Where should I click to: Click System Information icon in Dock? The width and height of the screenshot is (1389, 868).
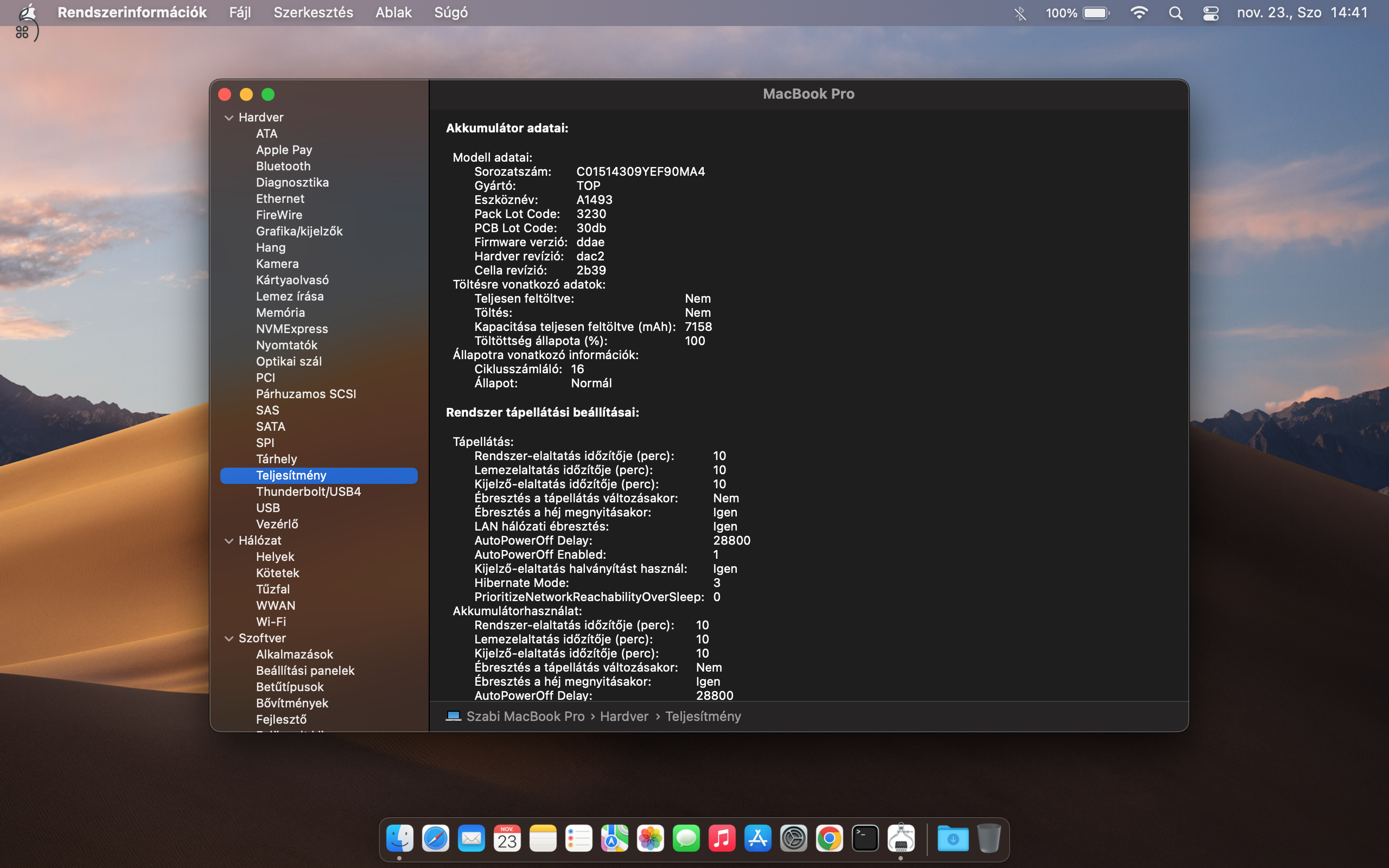coord(901,839)
